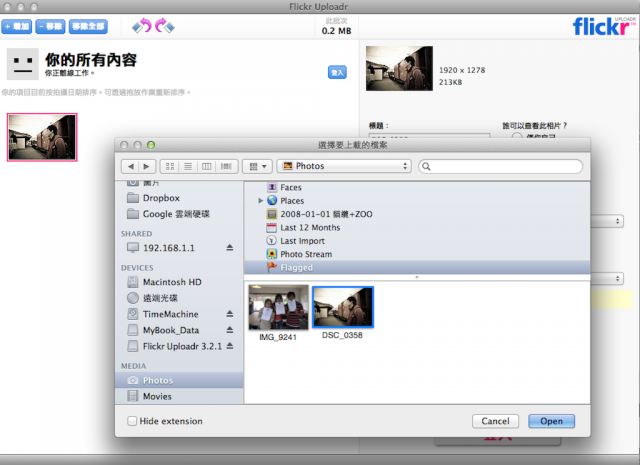Select Photo Stream item
This screenshot has width=640, height=465.
coord(417,254)
